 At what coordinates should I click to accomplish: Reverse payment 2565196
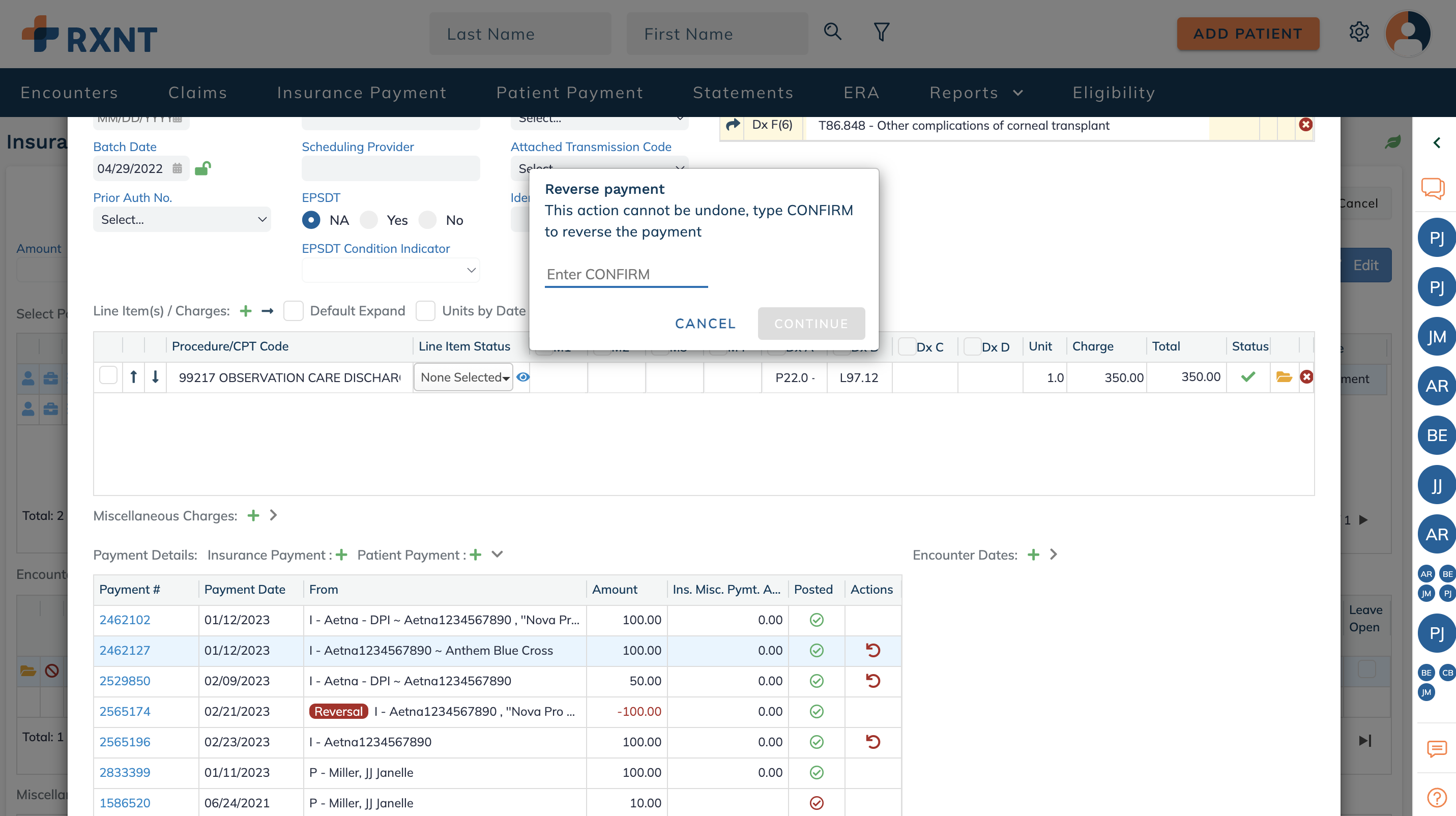872,742
